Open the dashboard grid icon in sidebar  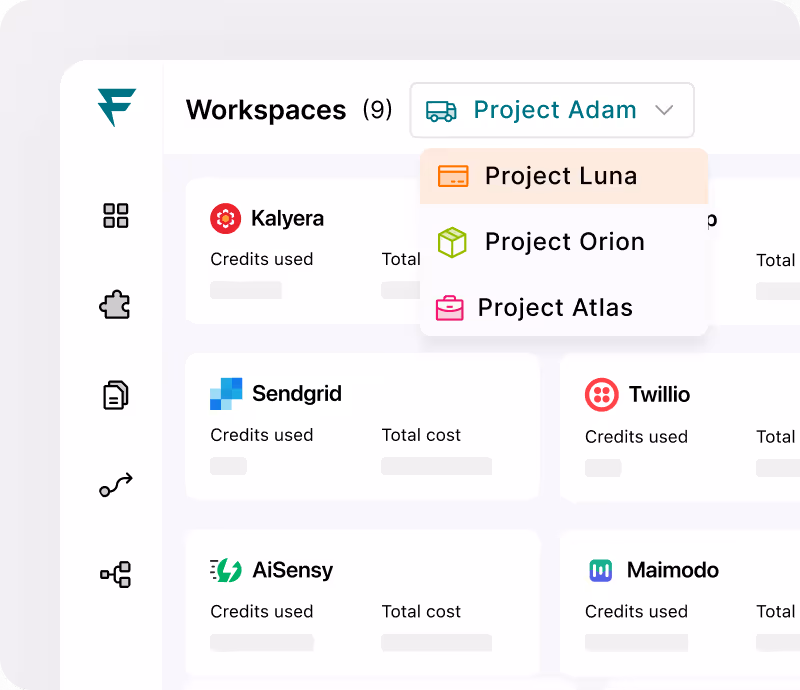tap(116, 215)
